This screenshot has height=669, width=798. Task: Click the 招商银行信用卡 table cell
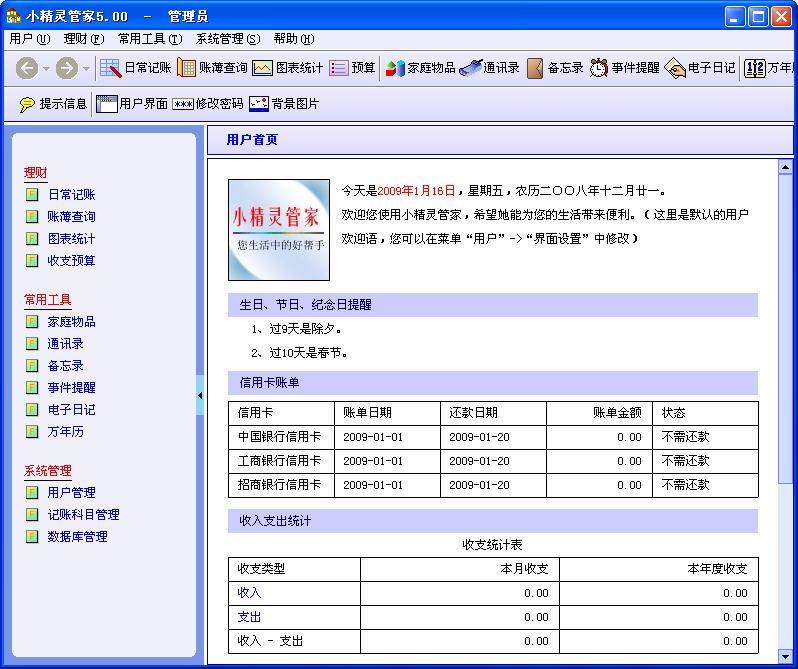[x=281, y=485]
